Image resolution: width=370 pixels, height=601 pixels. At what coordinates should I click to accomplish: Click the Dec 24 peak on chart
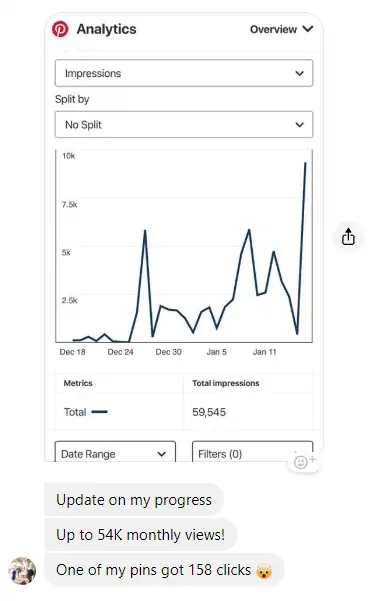pyautogui.click(x=145, y=230)
